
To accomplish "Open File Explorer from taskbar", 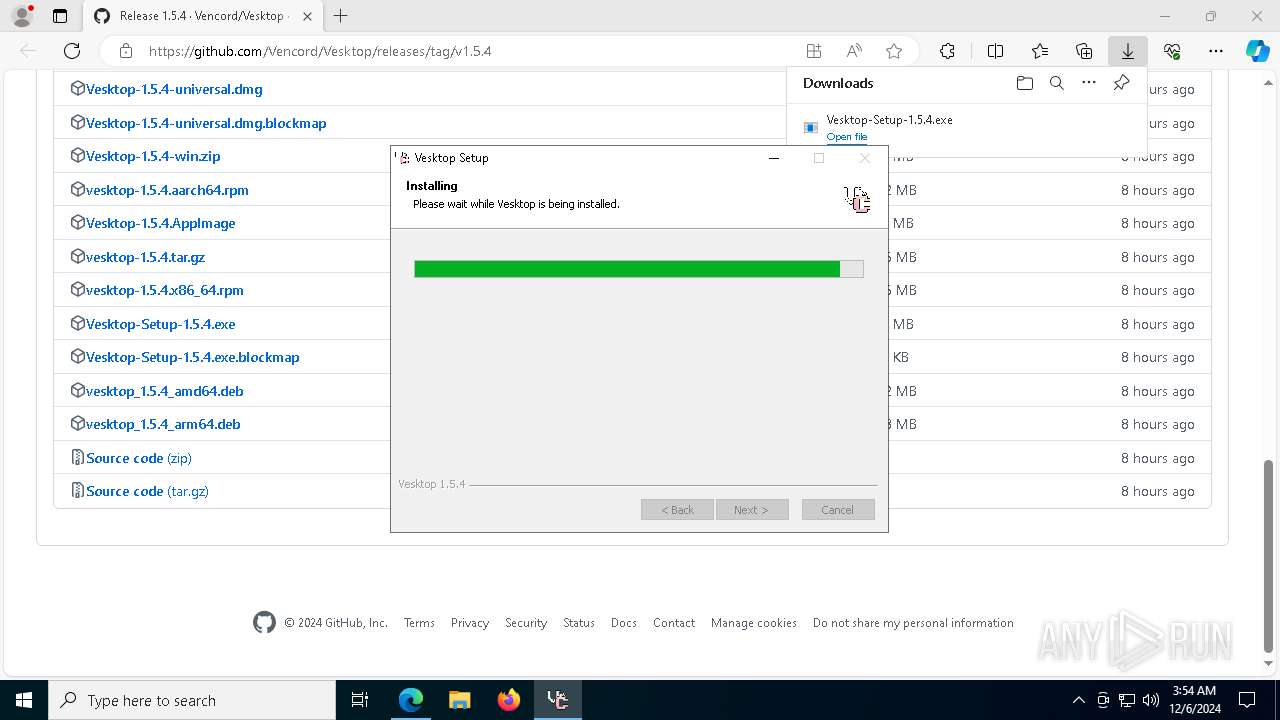I will tap(459, 700).
